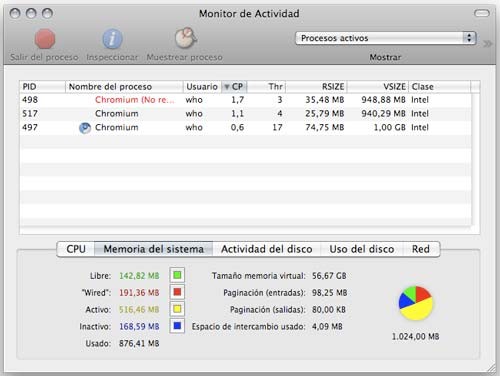
Task: Sort by the Clase column header
Action: (440, 87)
